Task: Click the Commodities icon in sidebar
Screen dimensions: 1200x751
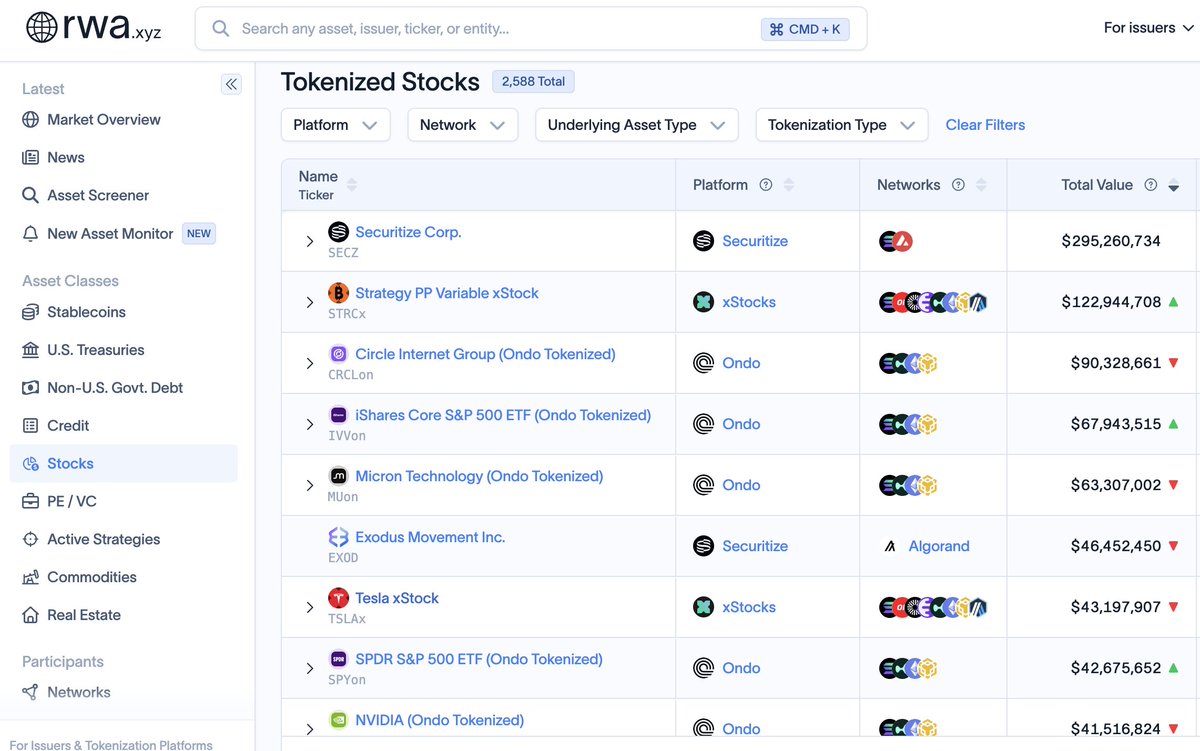Action: click(30, 578)
